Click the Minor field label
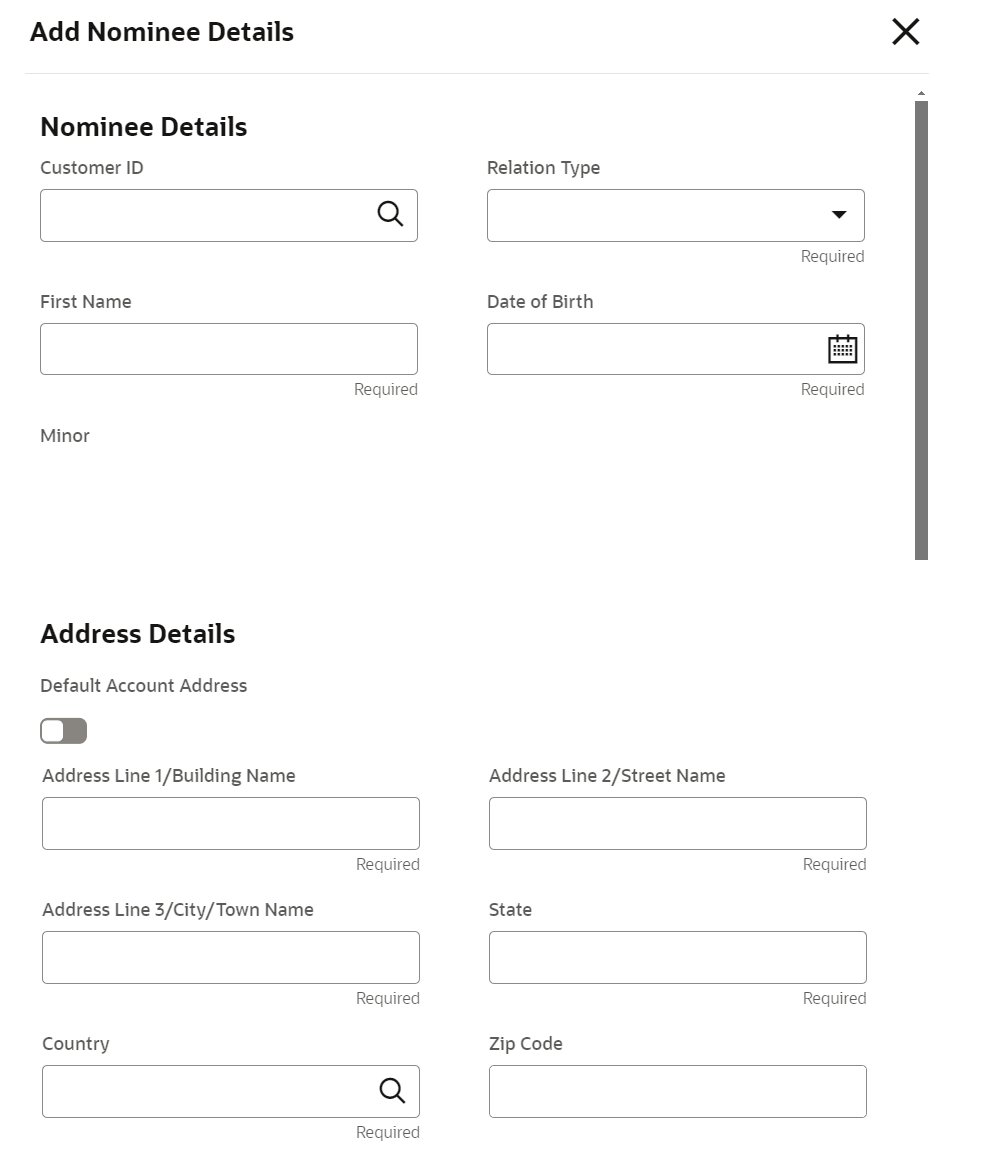Viewport: 999px width, 1158px height. click(65, 436)
